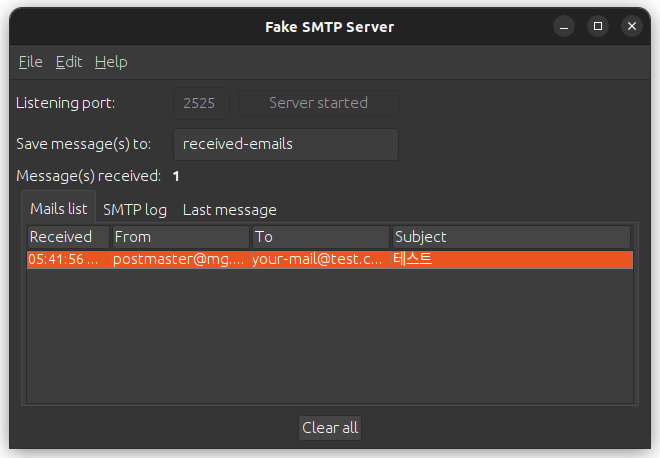Click the save messages directory field
The height and width of the screenshot is (458, 660).
point(286,144)
